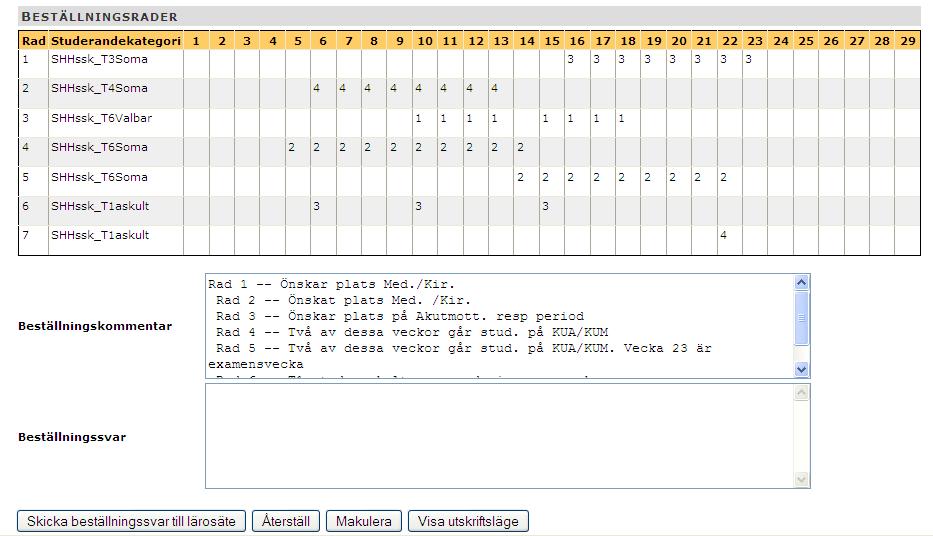The width and height of the screenshot is (933, 536).
Task: Click week 10 value 1 in row 3
Action: [418, 118]
